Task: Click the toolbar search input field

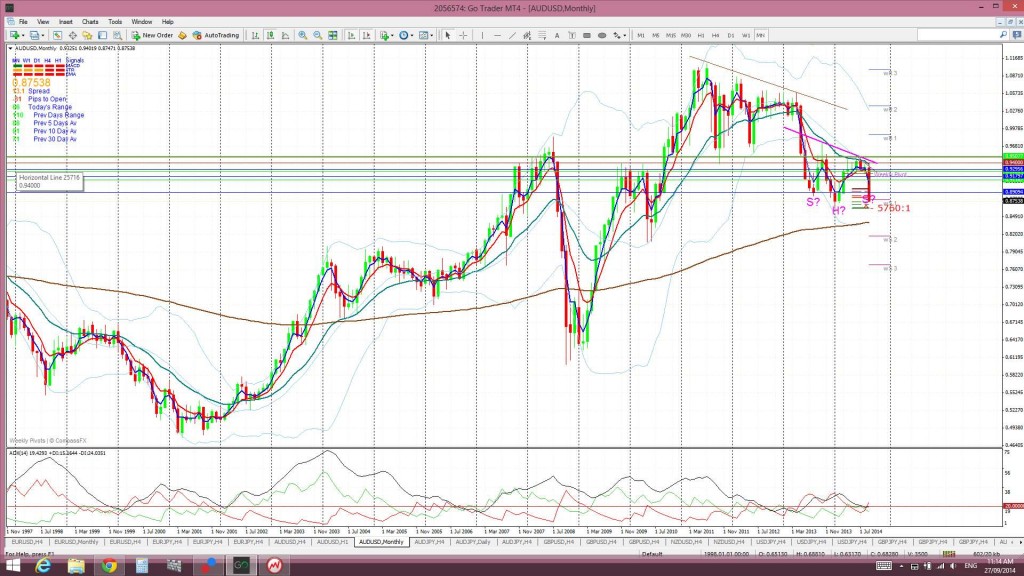Action: coord(959,35)
